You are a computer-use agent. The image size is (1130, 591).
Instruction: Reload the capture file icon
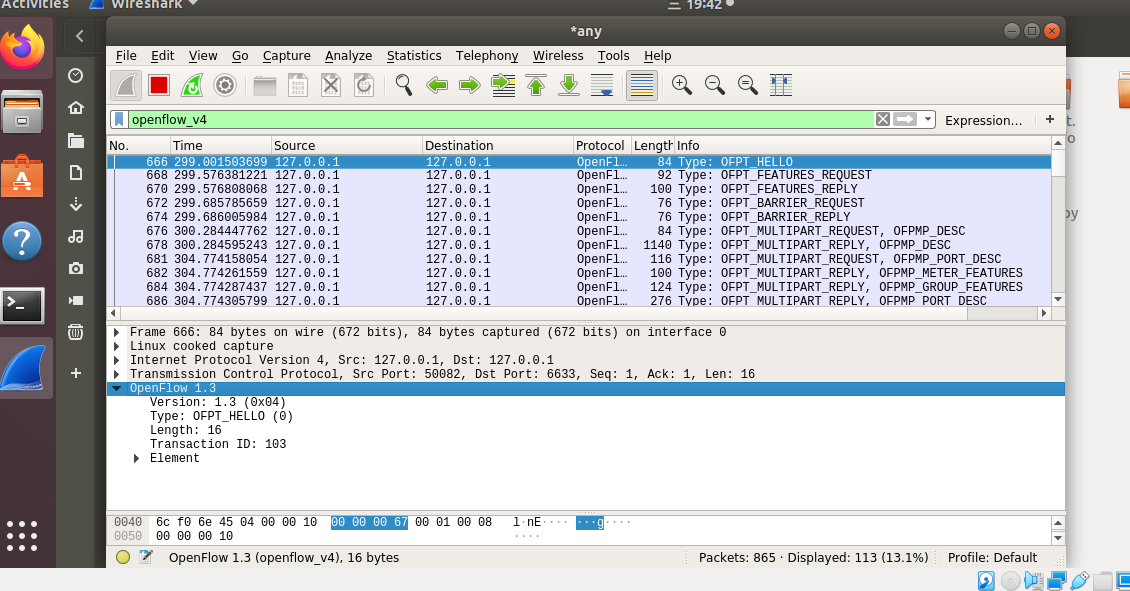364,86
